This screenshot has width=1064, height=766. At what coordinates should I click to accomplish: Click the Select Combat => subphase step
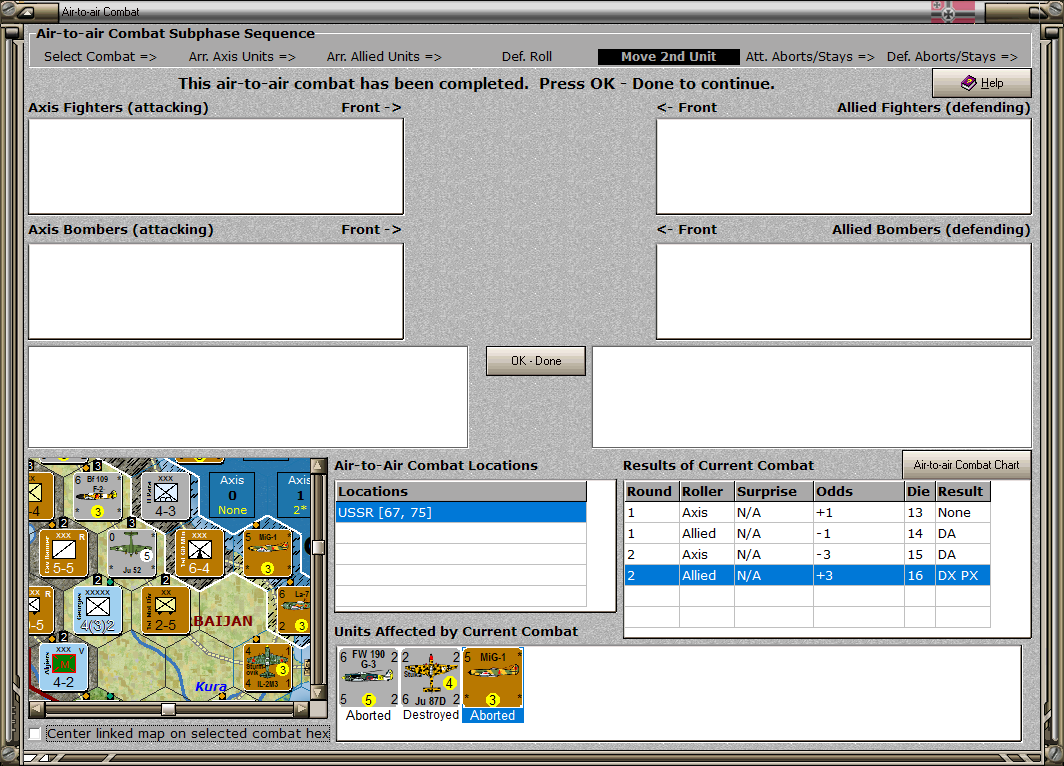click(100, 57)
